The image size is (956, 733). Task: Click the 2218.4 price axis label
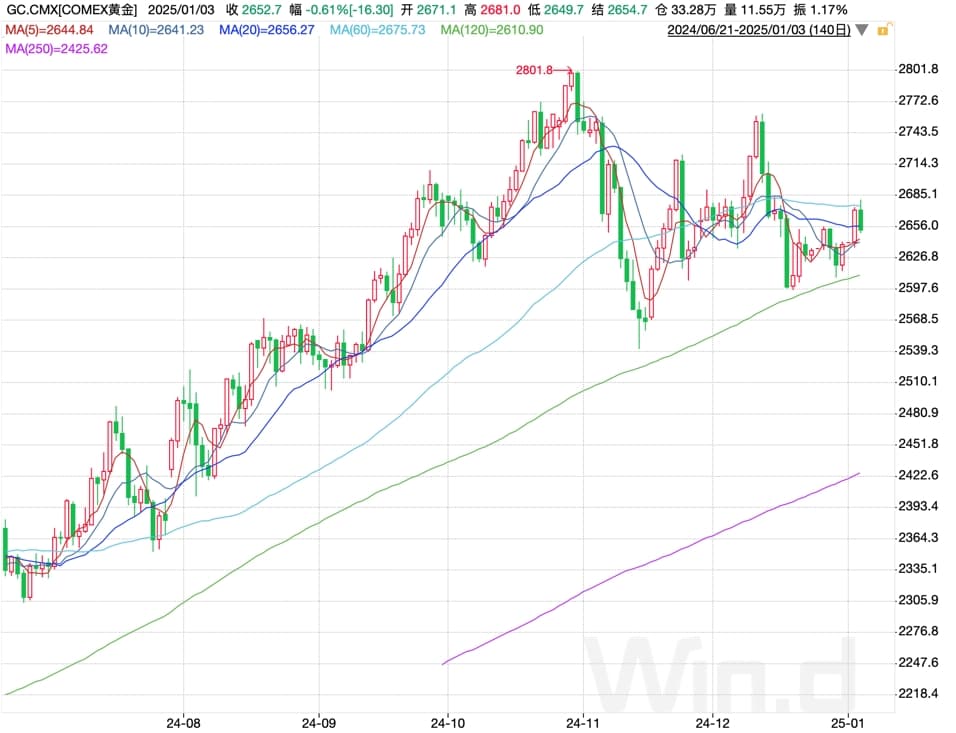pos(918,693)
